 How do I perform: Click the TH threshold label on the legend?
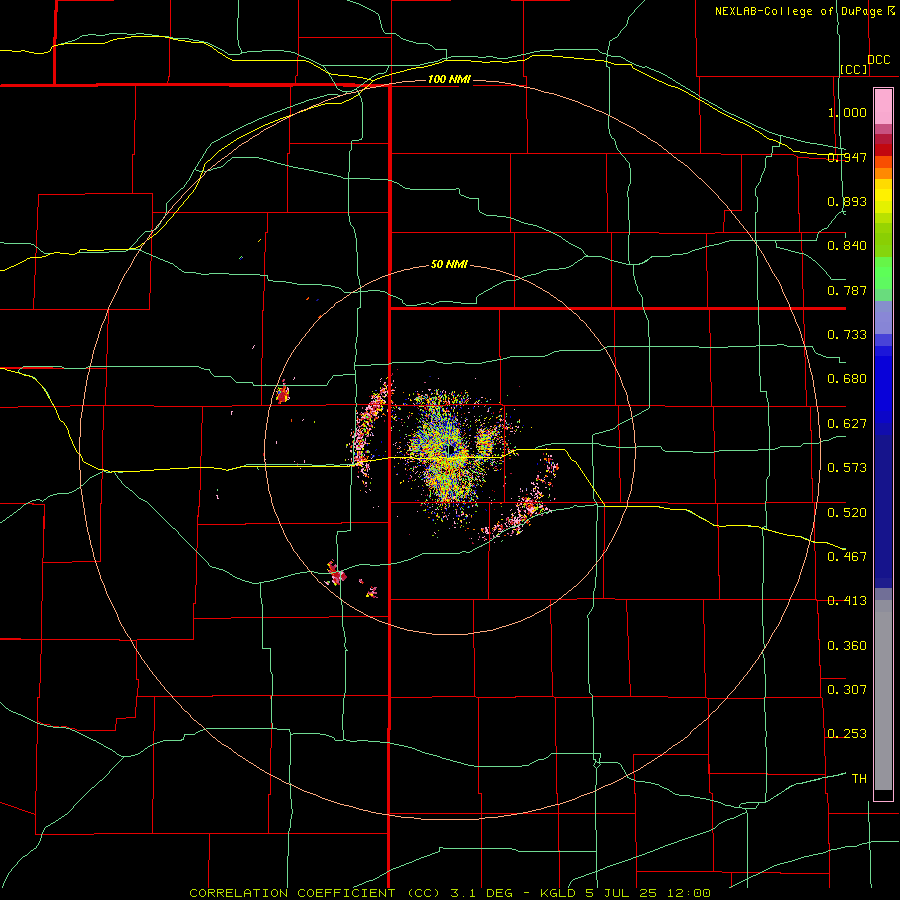[859, 779]
